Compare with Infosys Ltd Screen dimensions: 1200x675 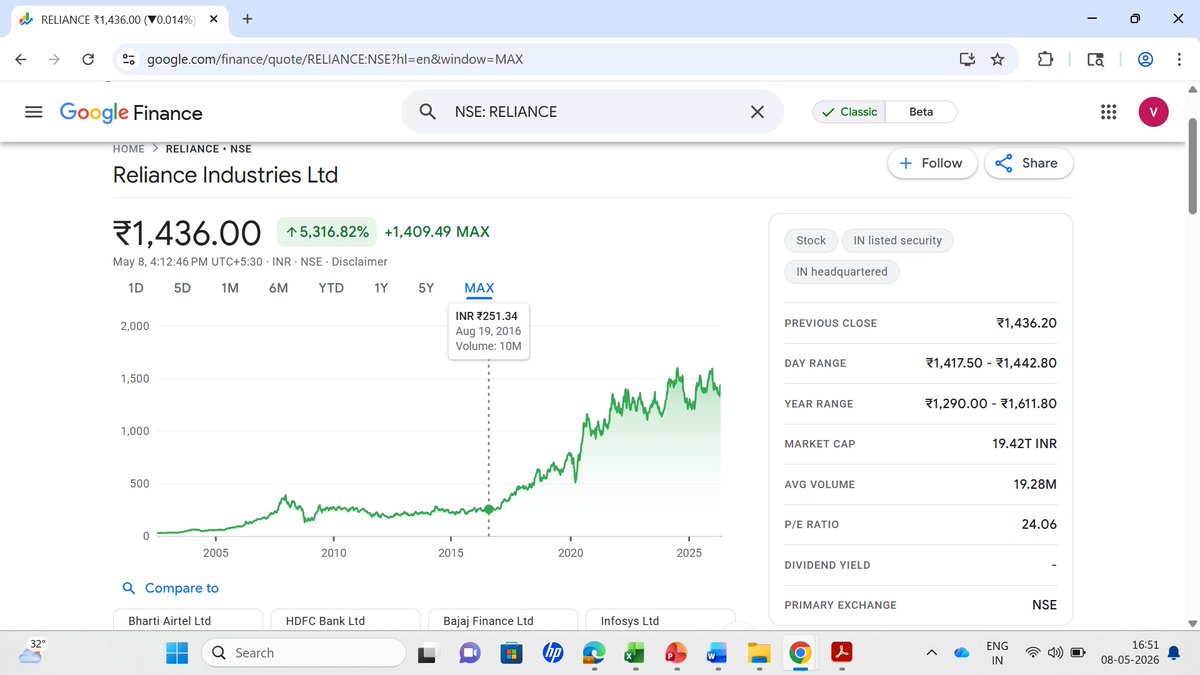click(x=660, y=620)
